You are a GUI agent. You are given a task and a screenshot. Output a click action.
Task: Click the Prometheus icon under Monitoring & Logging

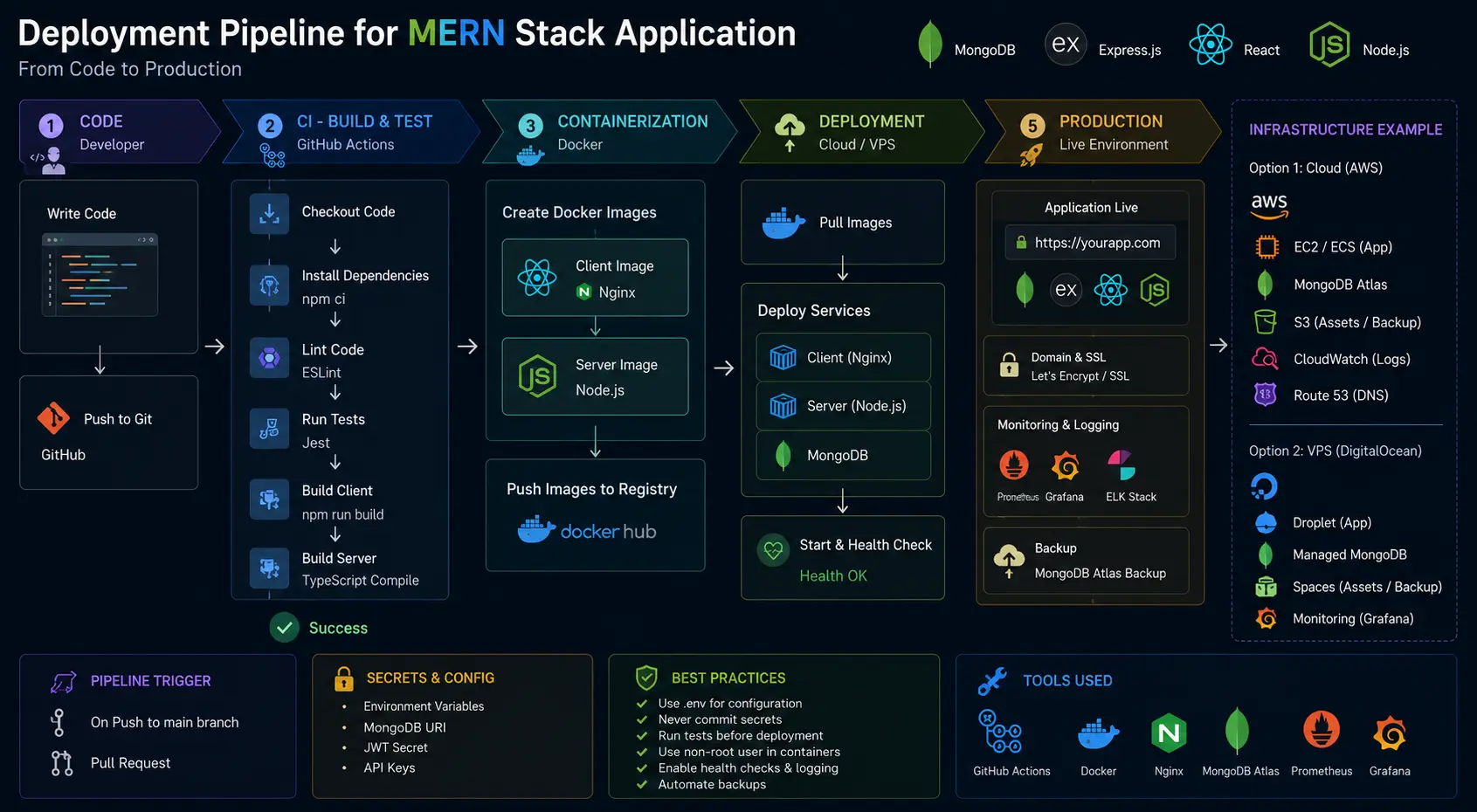pos(1014,465)
